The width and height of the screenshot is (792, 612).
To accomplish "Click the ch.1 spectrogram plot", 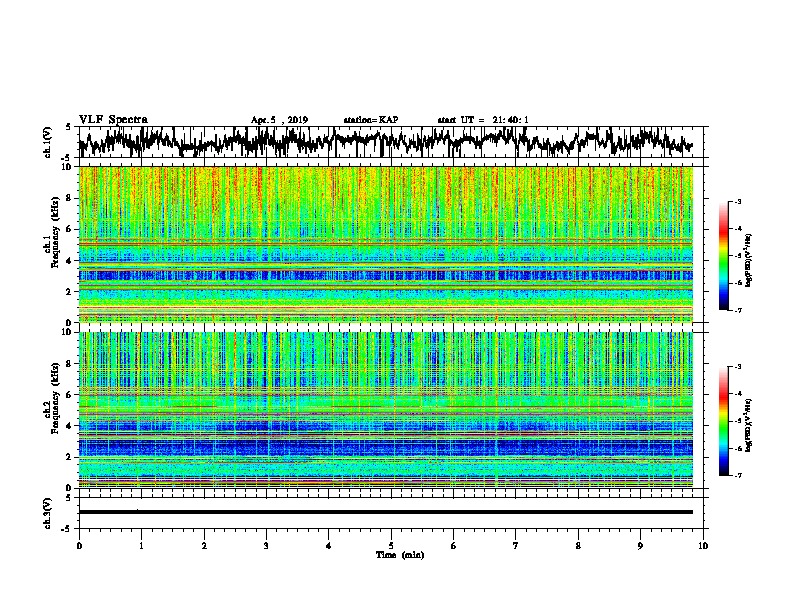I will (386, 244).
